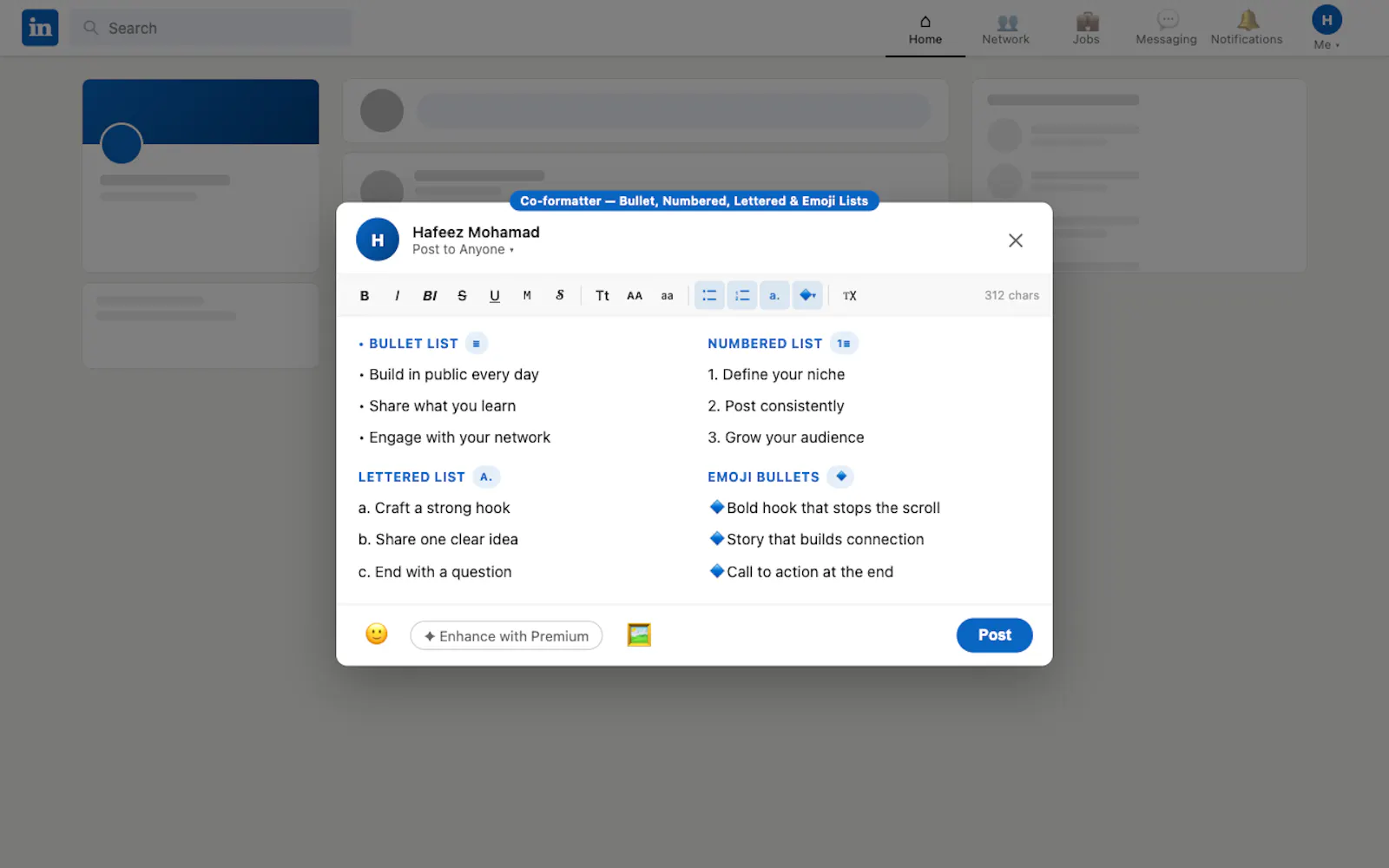This screenshot has height=868, width=1389.
Task: Click the Search field
Action: (211, 28)
